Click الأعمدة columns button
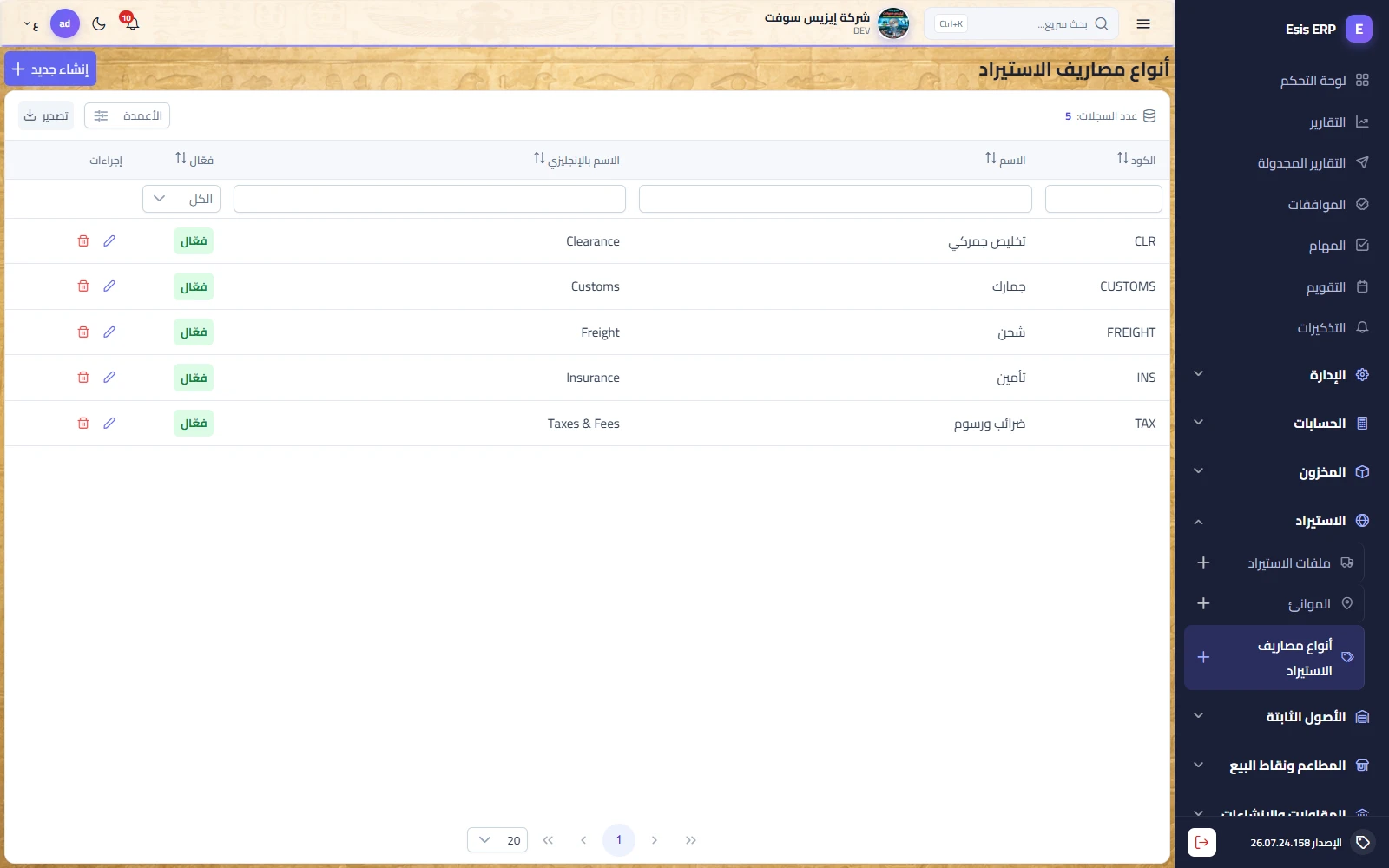This screenshot has width=1389, height=868. pyautogui.click(x=127, y=115)
